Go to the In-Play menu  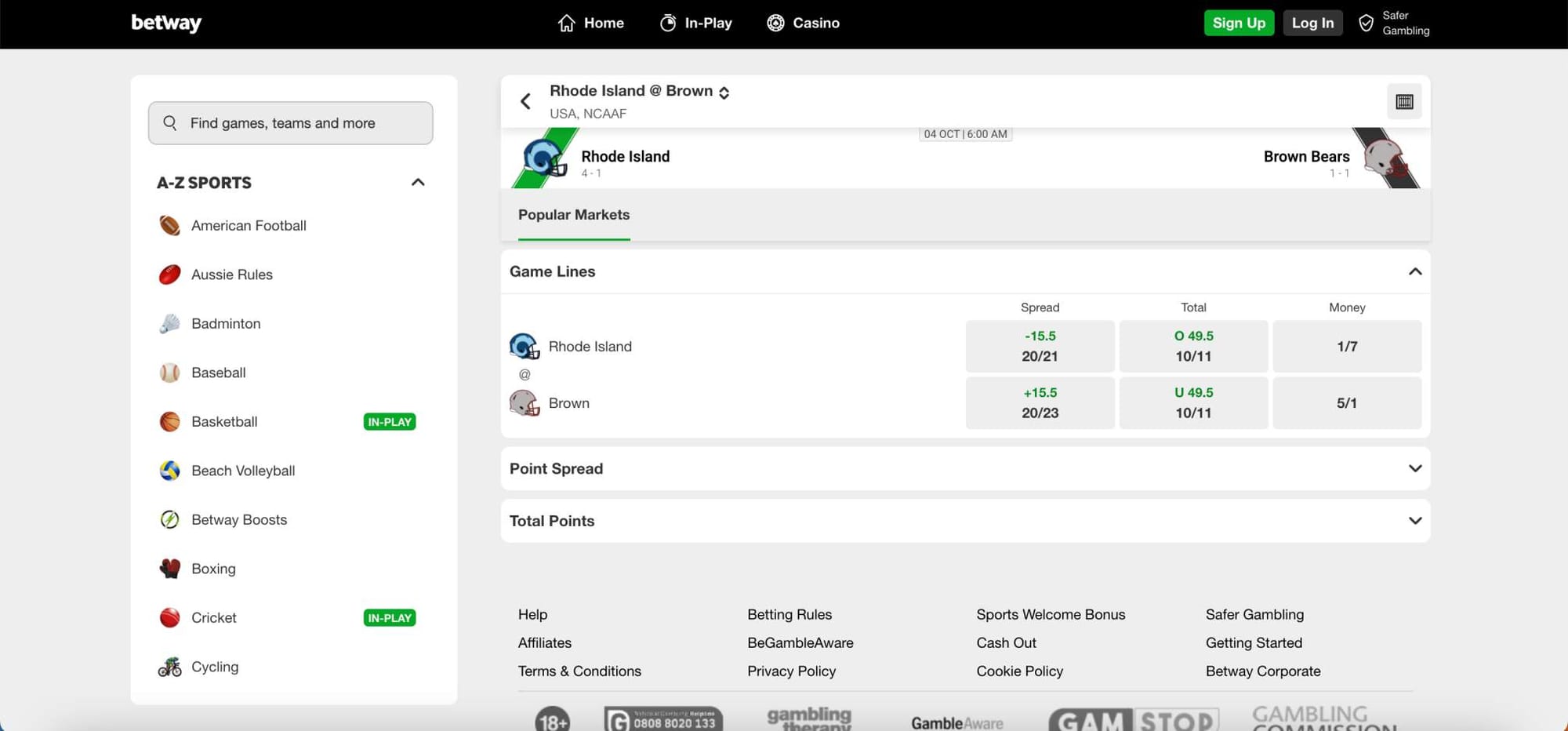(696, 24)
